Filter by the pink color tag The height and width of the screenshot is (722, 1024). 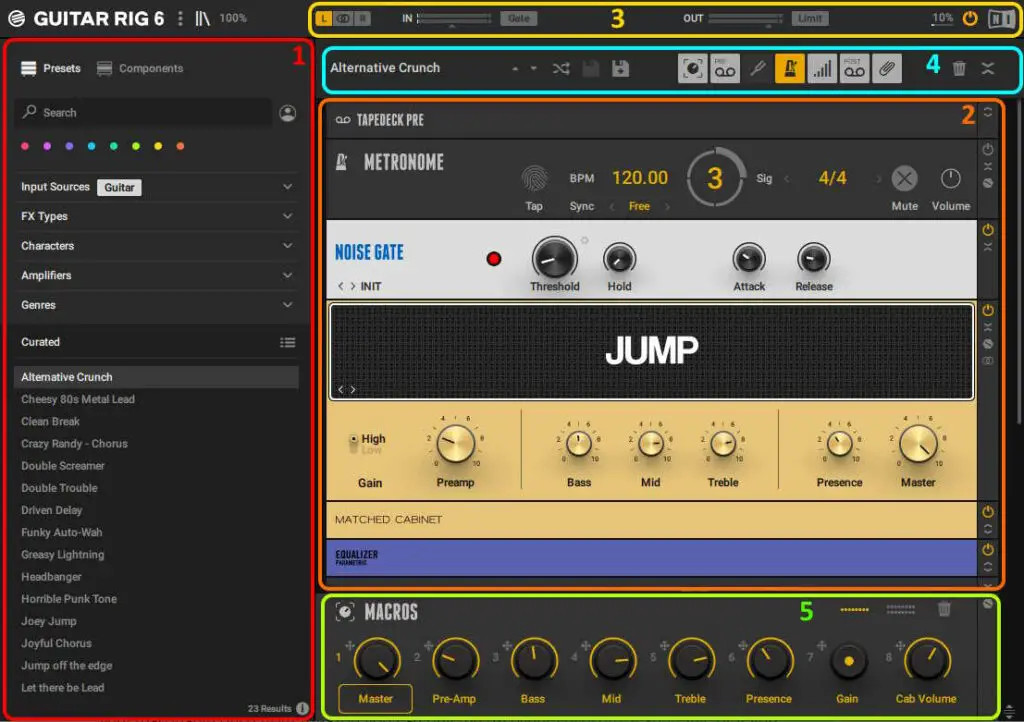click(25, 146)
